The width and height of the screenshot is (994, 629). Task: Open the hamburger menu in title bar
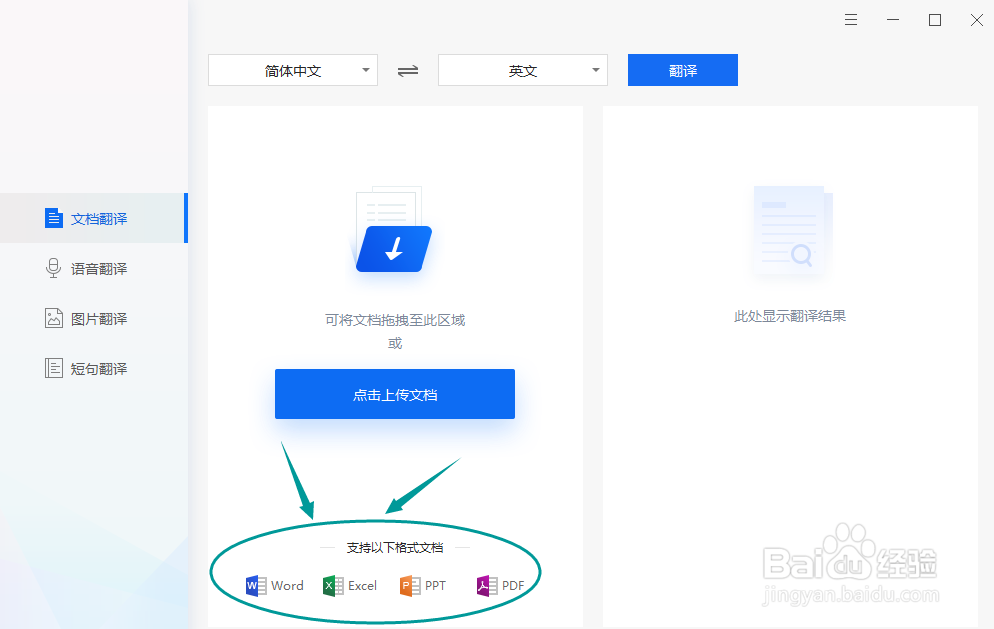pos(851,20)
